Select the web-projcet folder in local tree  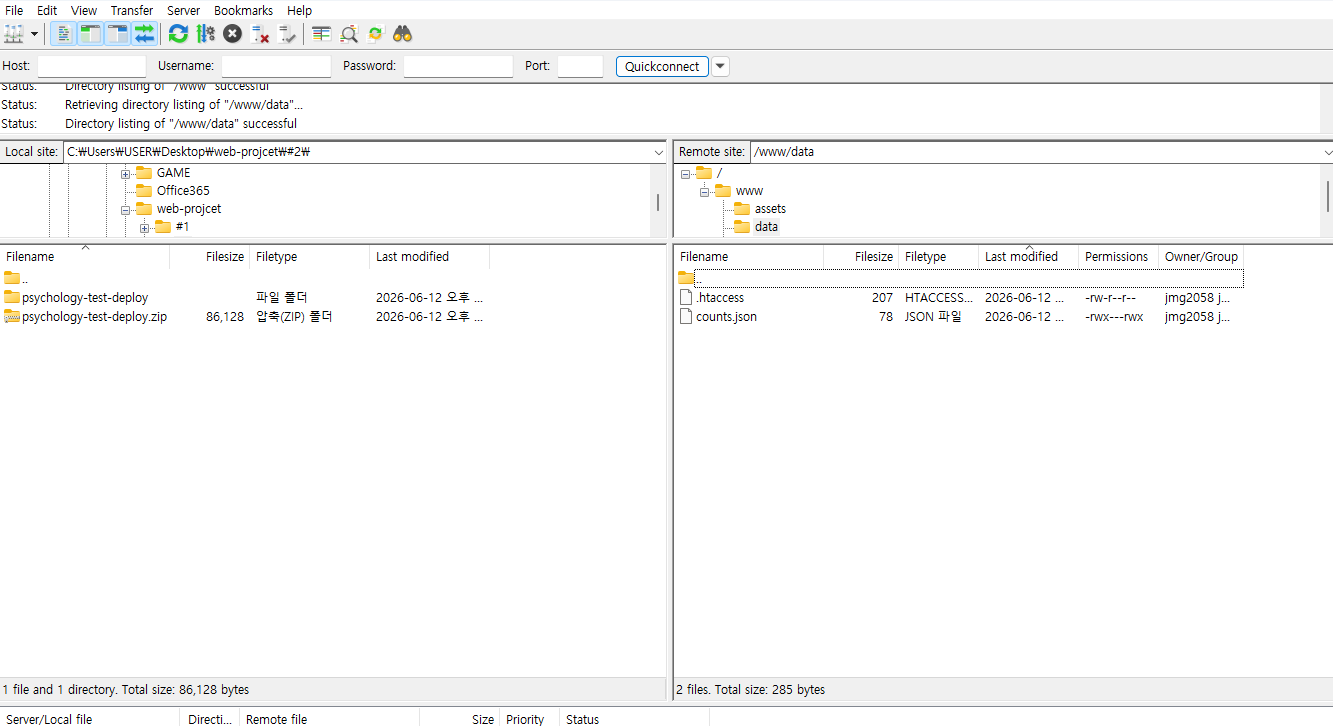[x=189, y=209]
